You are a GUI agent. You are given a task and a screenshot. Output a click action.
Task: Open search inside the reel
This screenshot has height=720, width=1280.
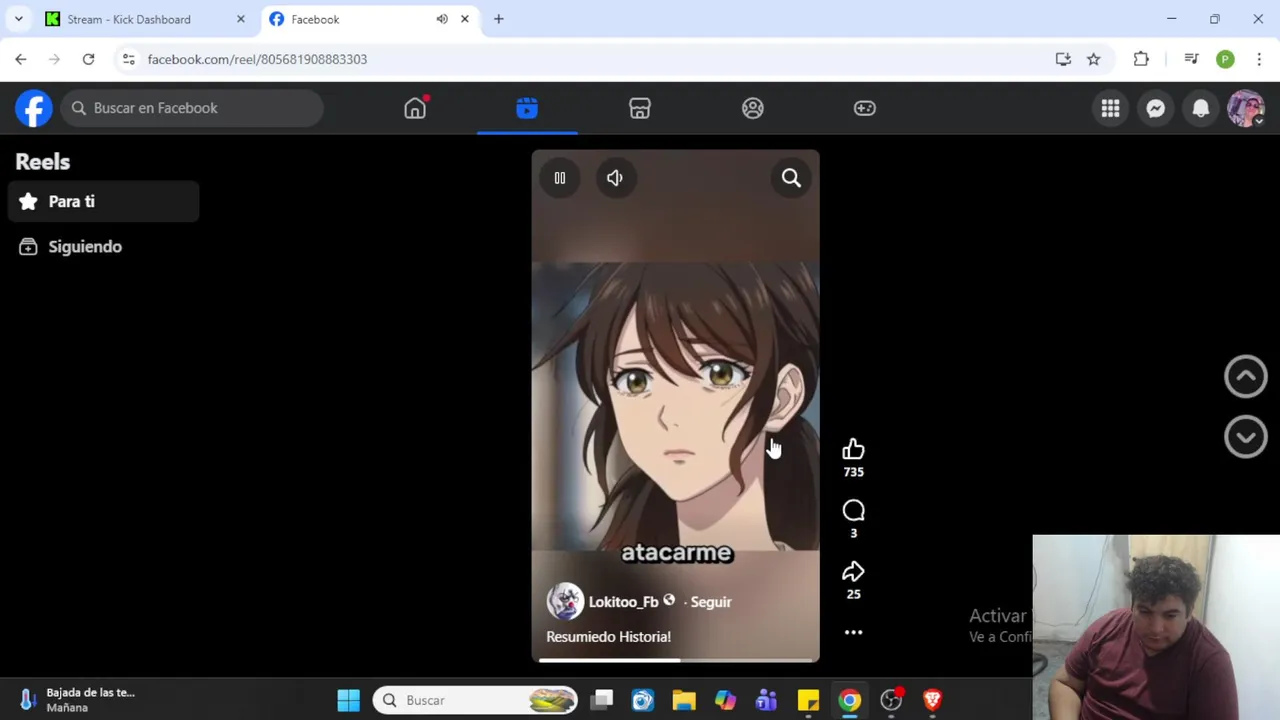click(791, 178)
